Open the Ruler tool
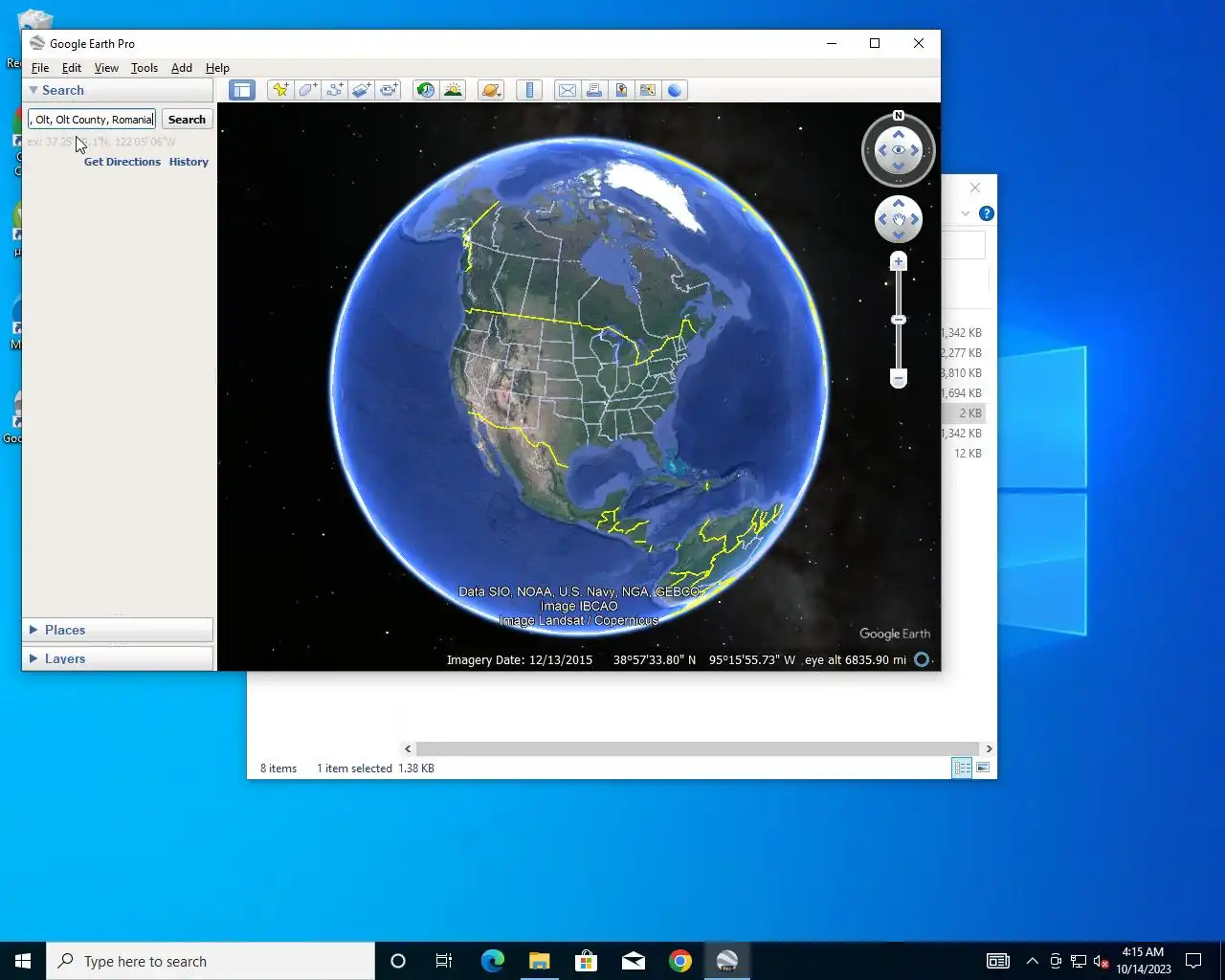Viewport: 1225px width, 980px height. point(529,90)
